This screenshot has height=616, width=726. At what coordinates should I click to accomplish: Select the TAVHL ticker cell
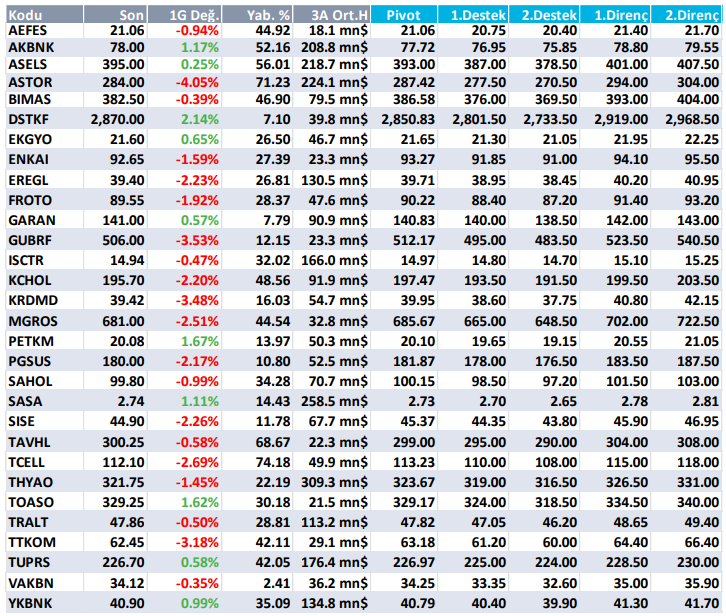pos(44,442)
